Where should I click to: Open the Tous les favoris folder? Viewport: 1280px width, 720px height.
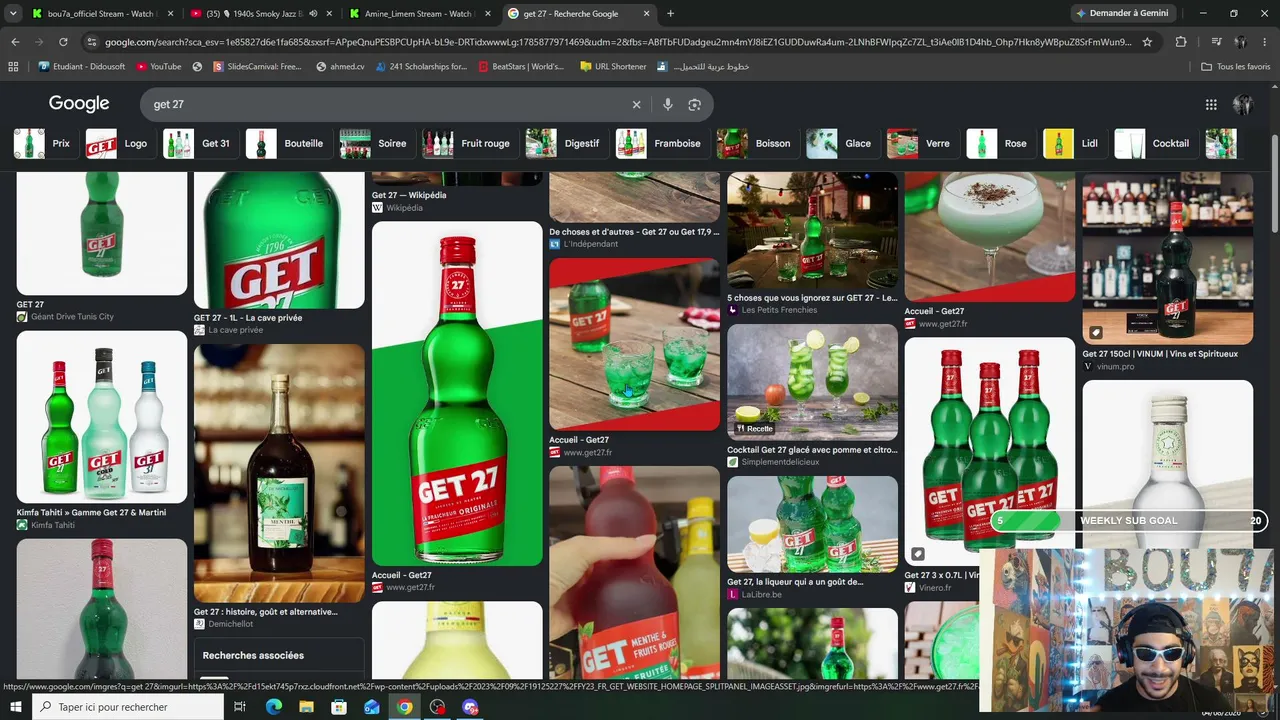tap(1236, 67)
